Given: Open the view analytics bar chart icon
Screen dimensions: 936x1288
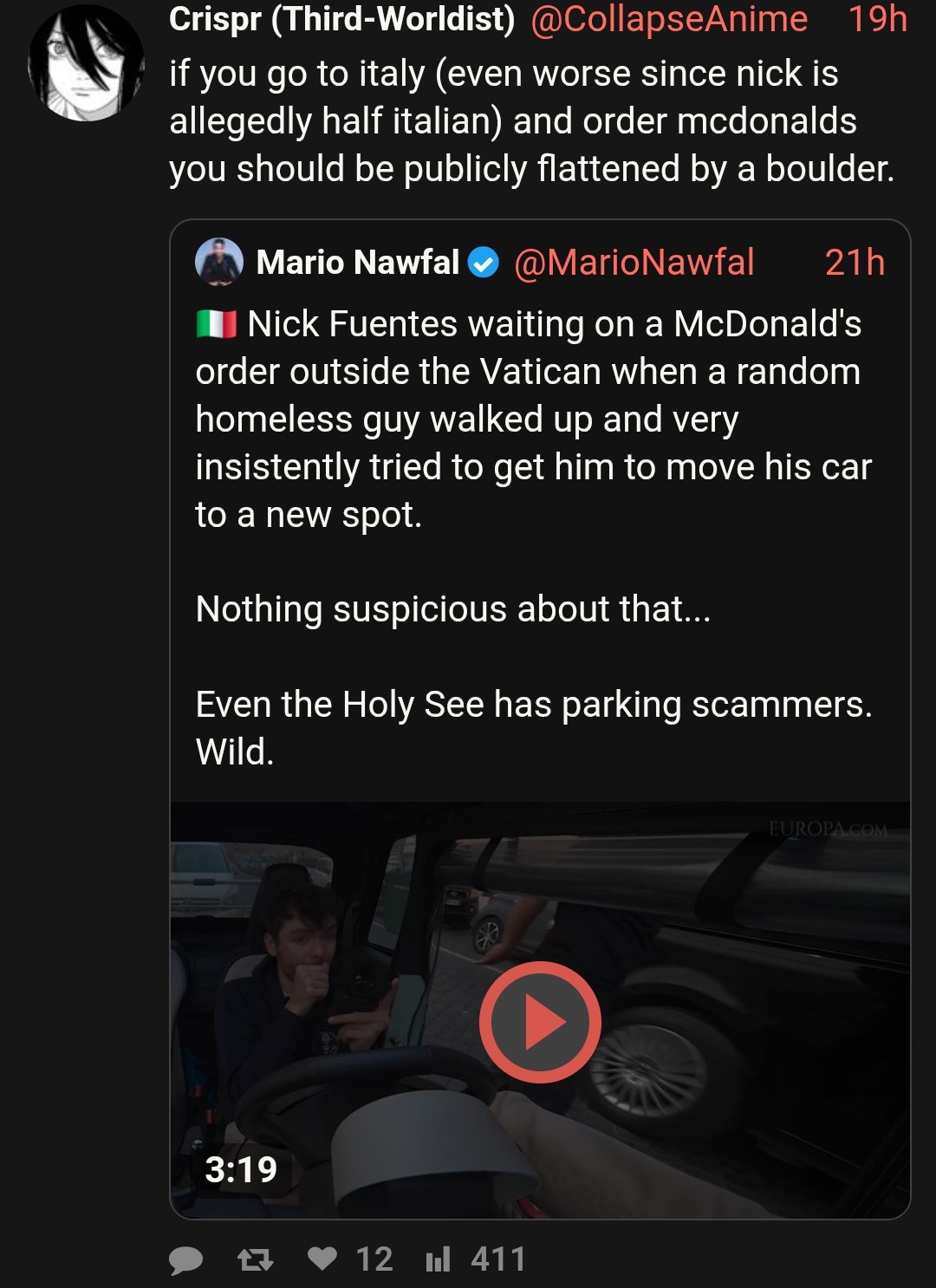Looking at the screenshot, I should pos(438,1259).
